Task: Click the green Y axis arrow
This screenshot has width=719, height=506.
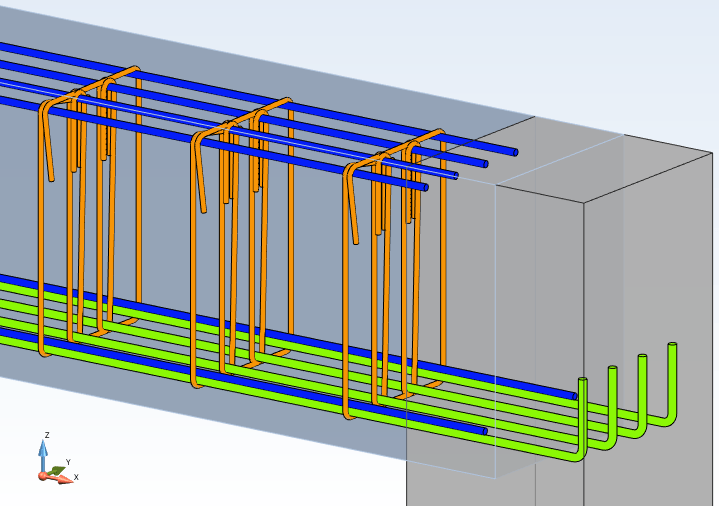Action: [x=57, y=469]
